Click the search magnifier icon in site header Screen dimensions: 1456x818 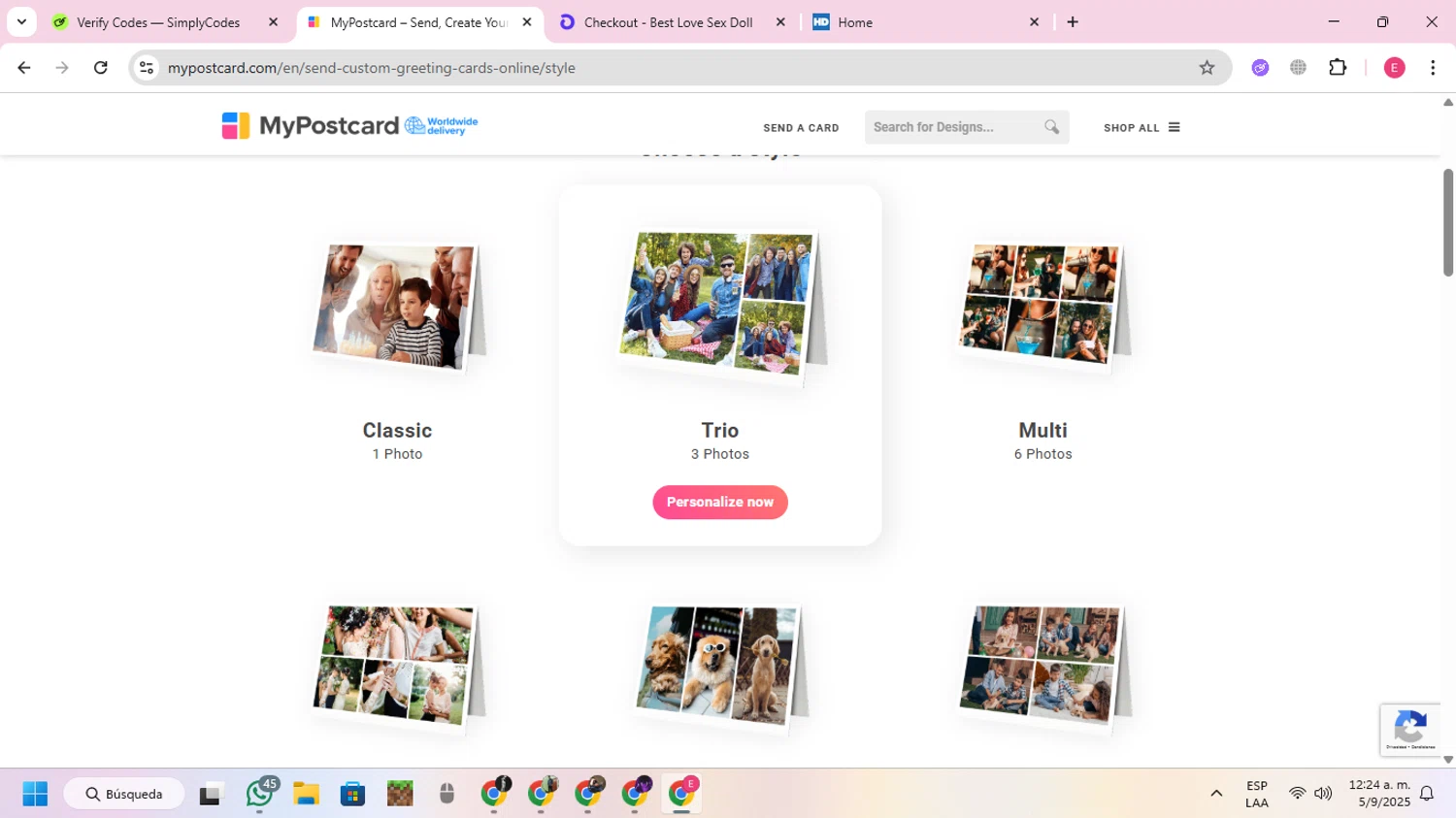point(1051,127)
